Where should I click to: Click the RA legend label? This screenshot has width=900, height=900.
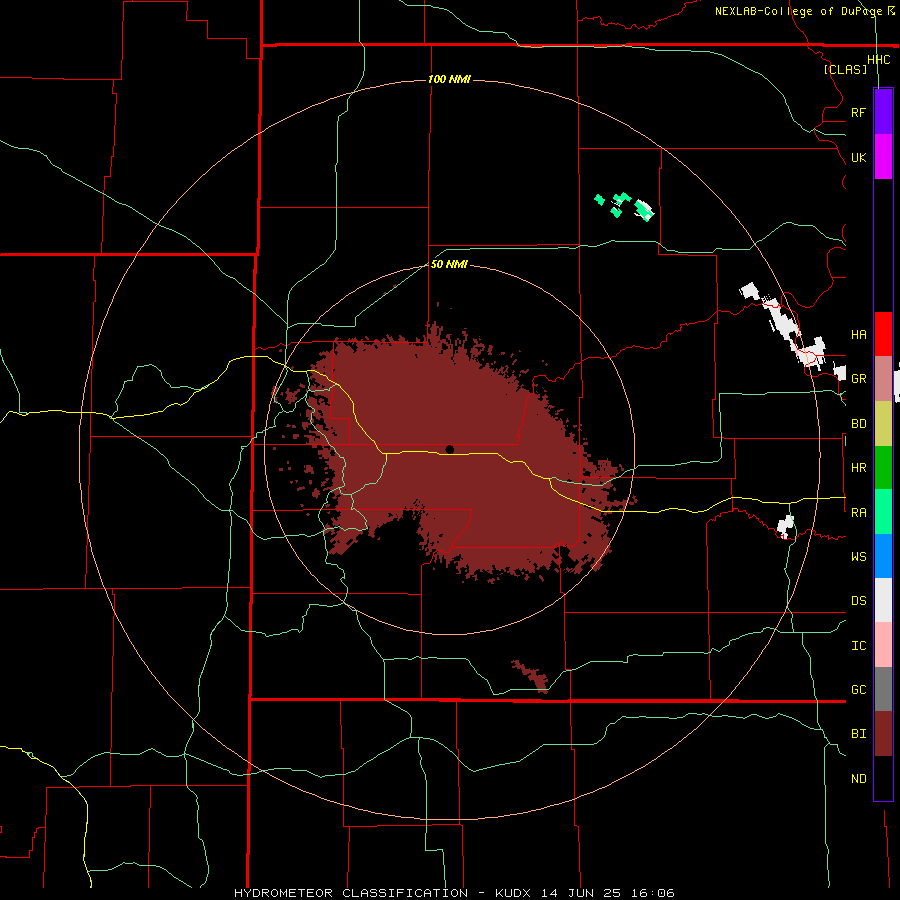858,513
